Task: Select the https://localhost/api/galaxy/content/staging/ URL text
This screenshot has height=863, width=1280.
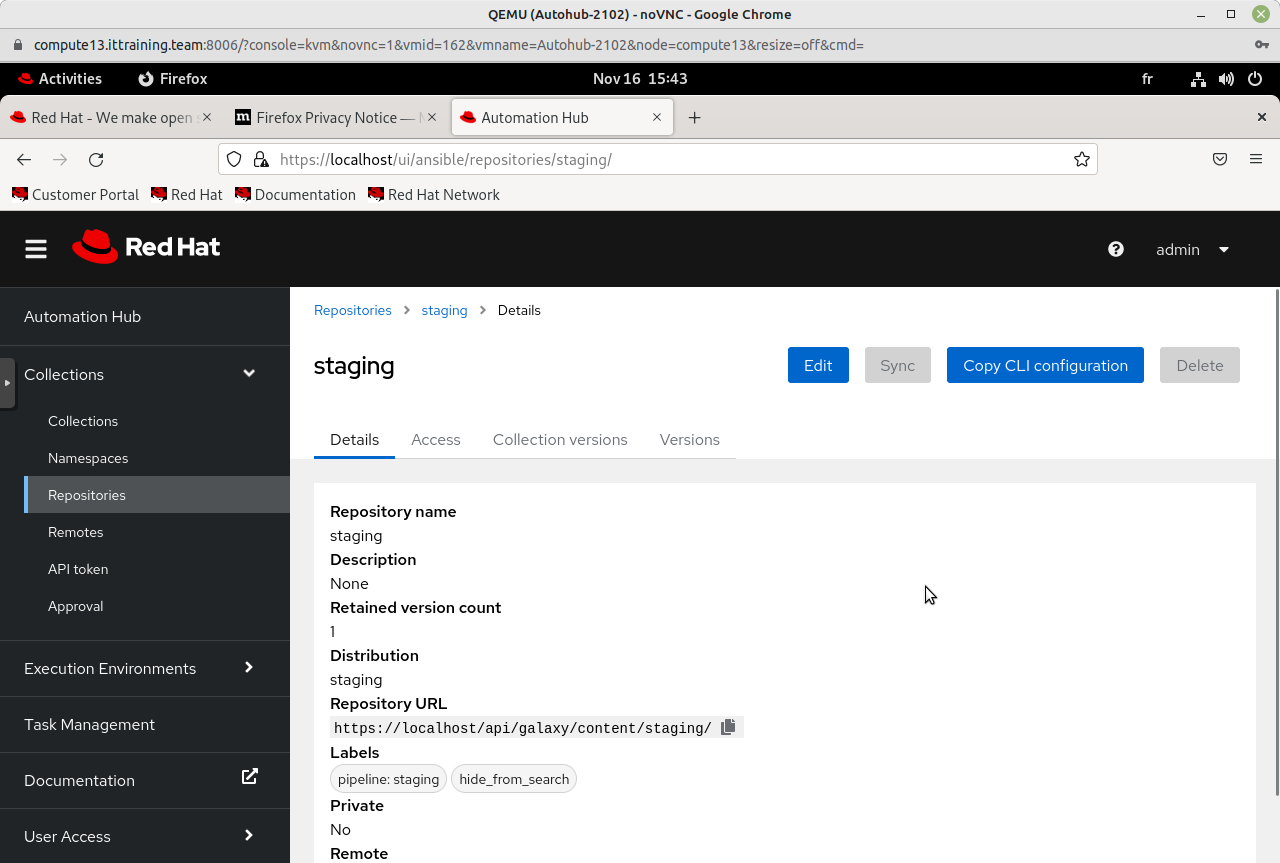Action: [523, 728]
